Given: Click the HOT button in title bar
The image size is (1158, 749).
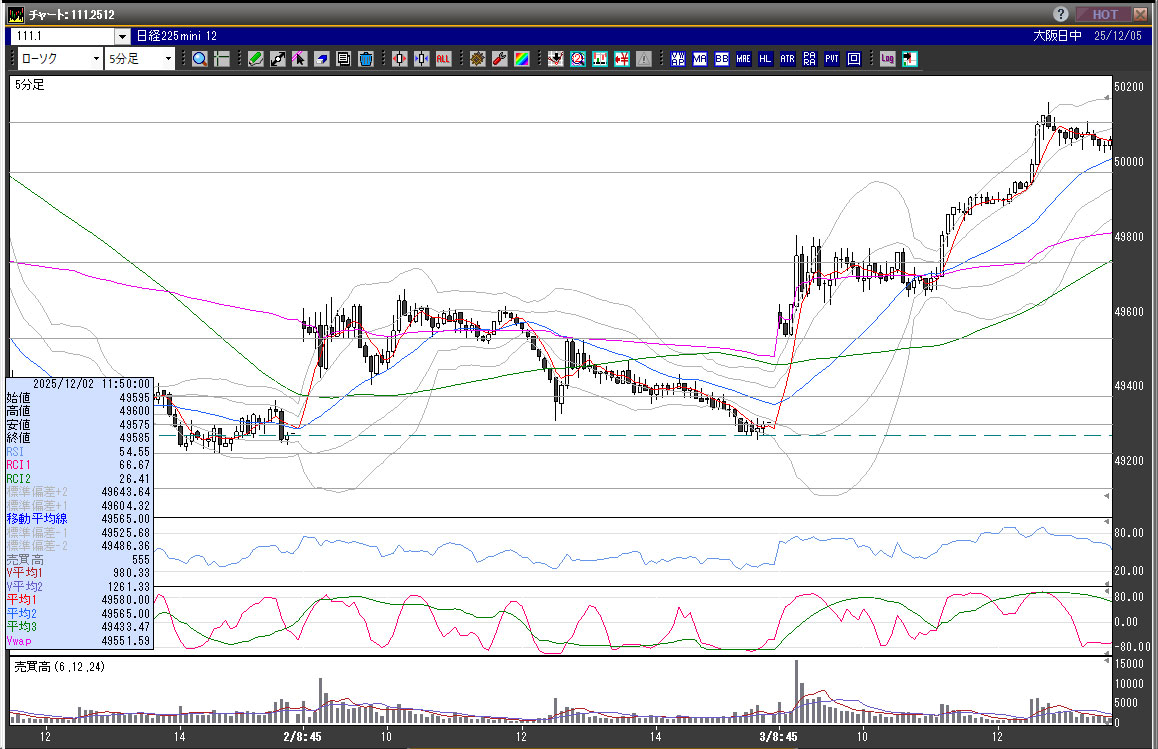Looking at the screenshot, I should tap(1105, 14).
